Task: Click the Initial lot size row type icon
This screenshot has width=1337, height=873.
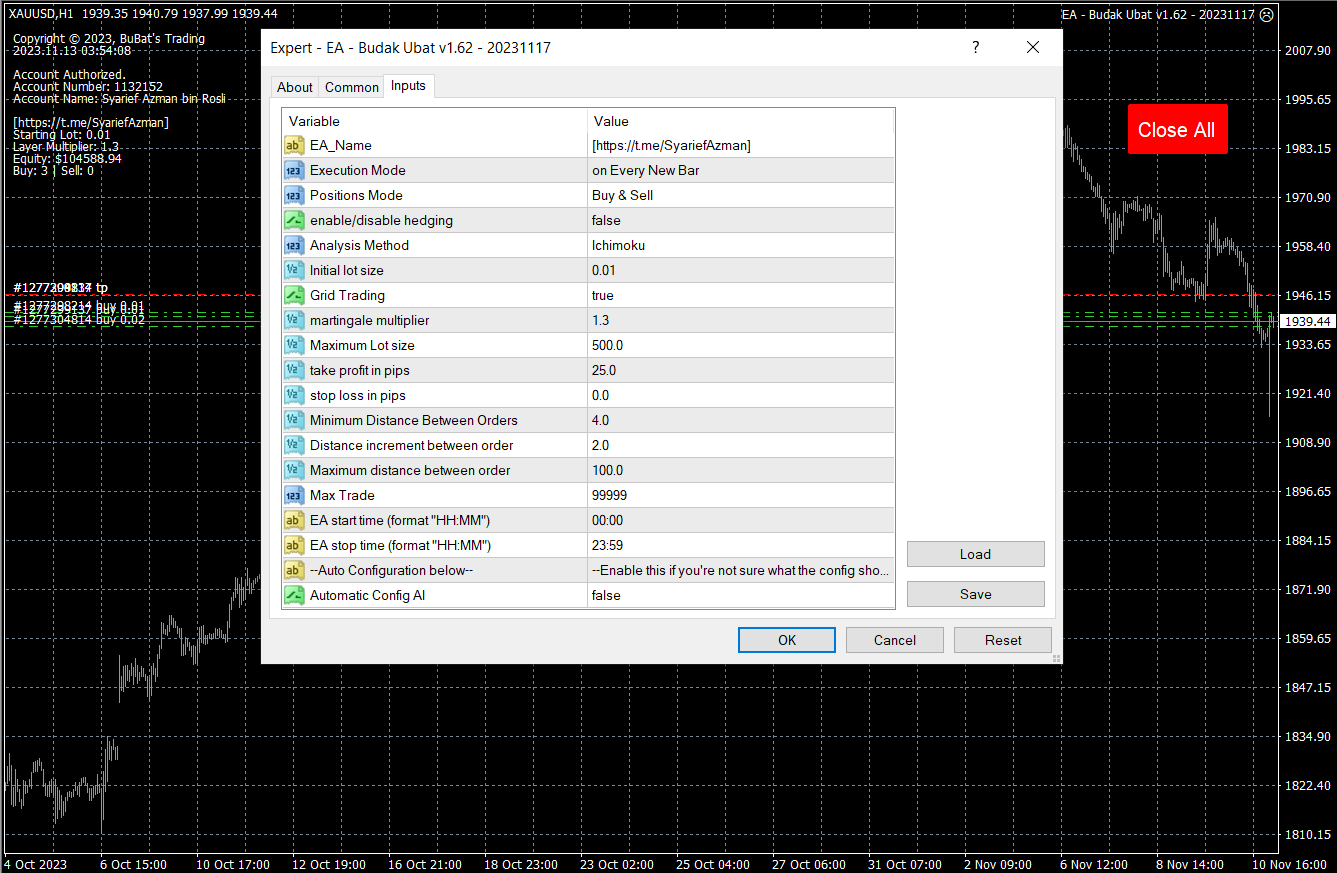Action: pos(294,270)
